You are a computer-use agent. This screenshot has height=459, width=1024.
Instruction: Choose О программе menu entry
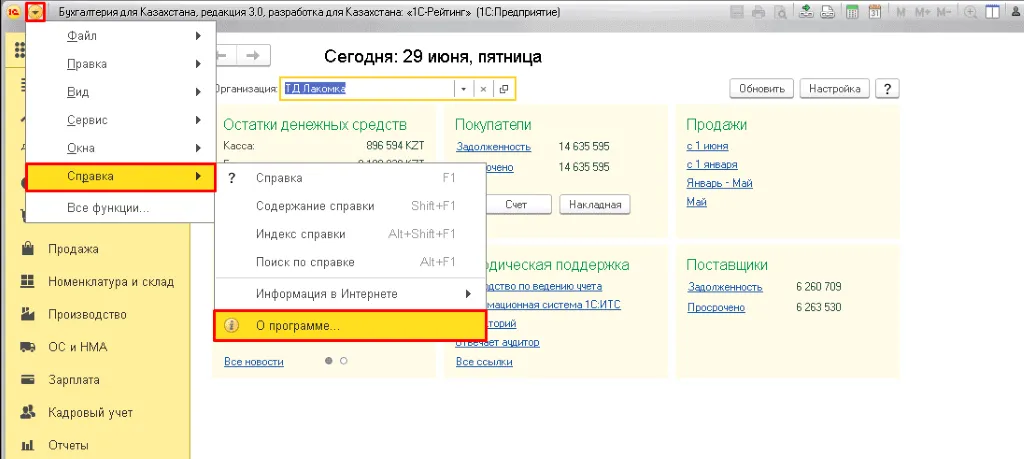tap(350, 326)
